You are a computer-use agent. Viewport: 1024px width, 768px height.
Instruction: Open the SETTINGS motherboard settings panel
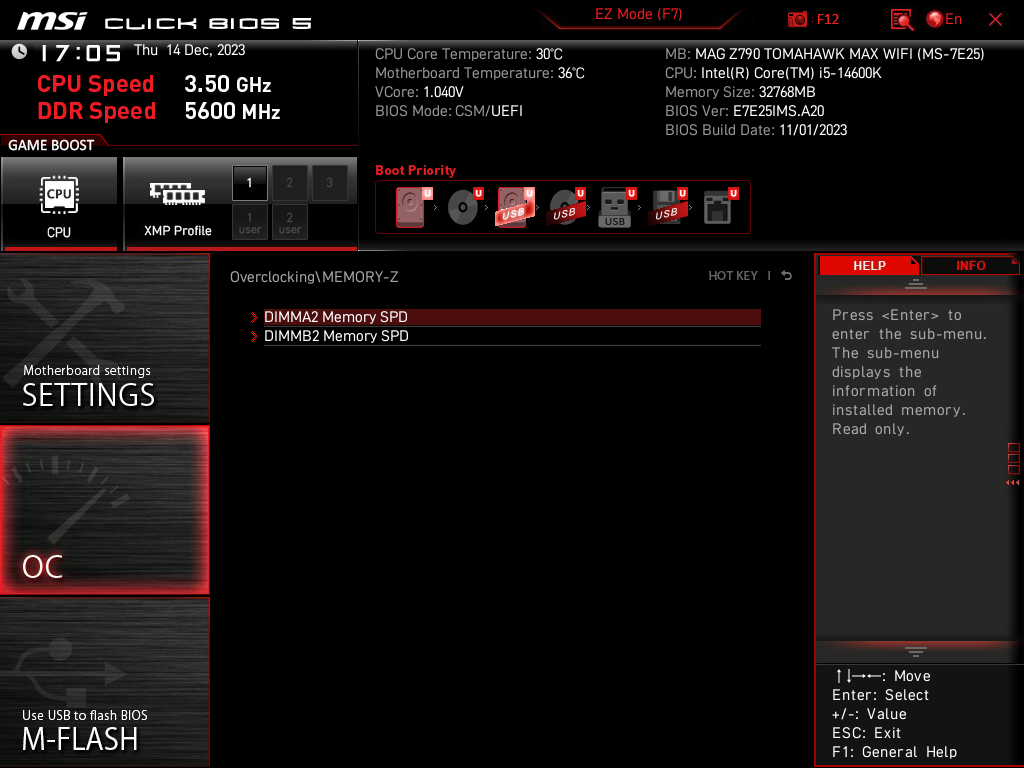pyautogui.click(x=104, y=338)
